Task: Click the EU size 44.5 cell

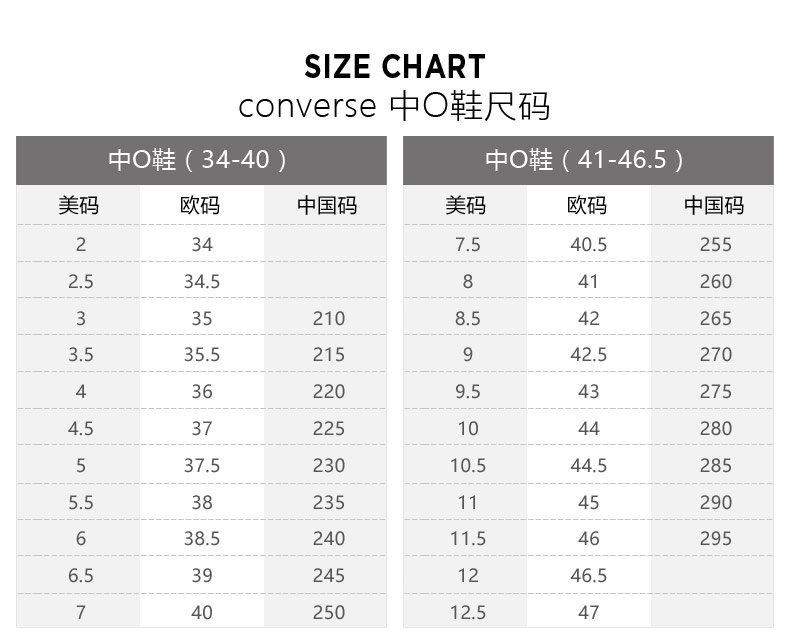Action: point(588,466)
